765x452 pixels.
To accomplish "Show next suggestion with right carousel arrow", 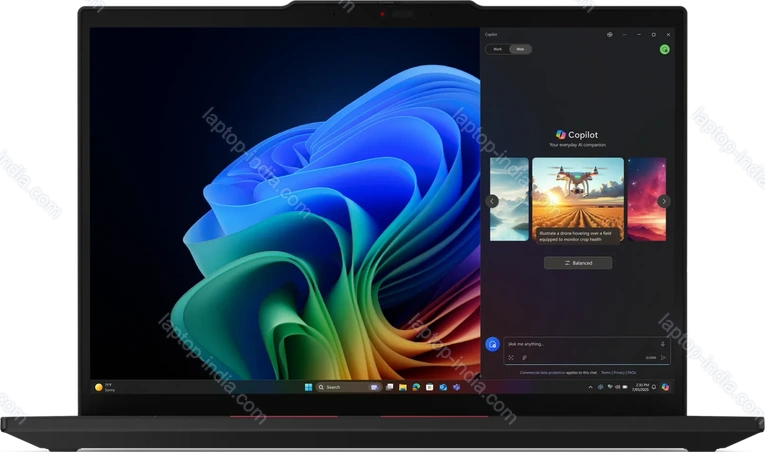I will pyautogui.click(x=664, y=201).
